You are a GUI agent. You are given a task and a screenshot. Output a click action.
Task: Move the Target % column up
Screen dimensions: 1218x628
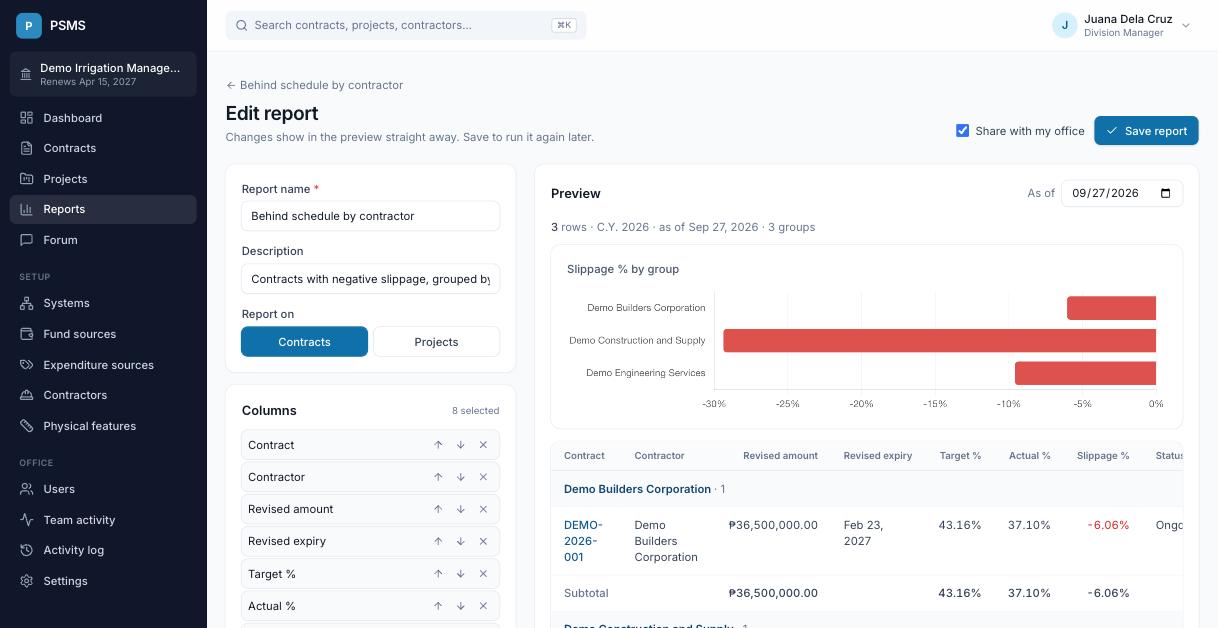438,574
